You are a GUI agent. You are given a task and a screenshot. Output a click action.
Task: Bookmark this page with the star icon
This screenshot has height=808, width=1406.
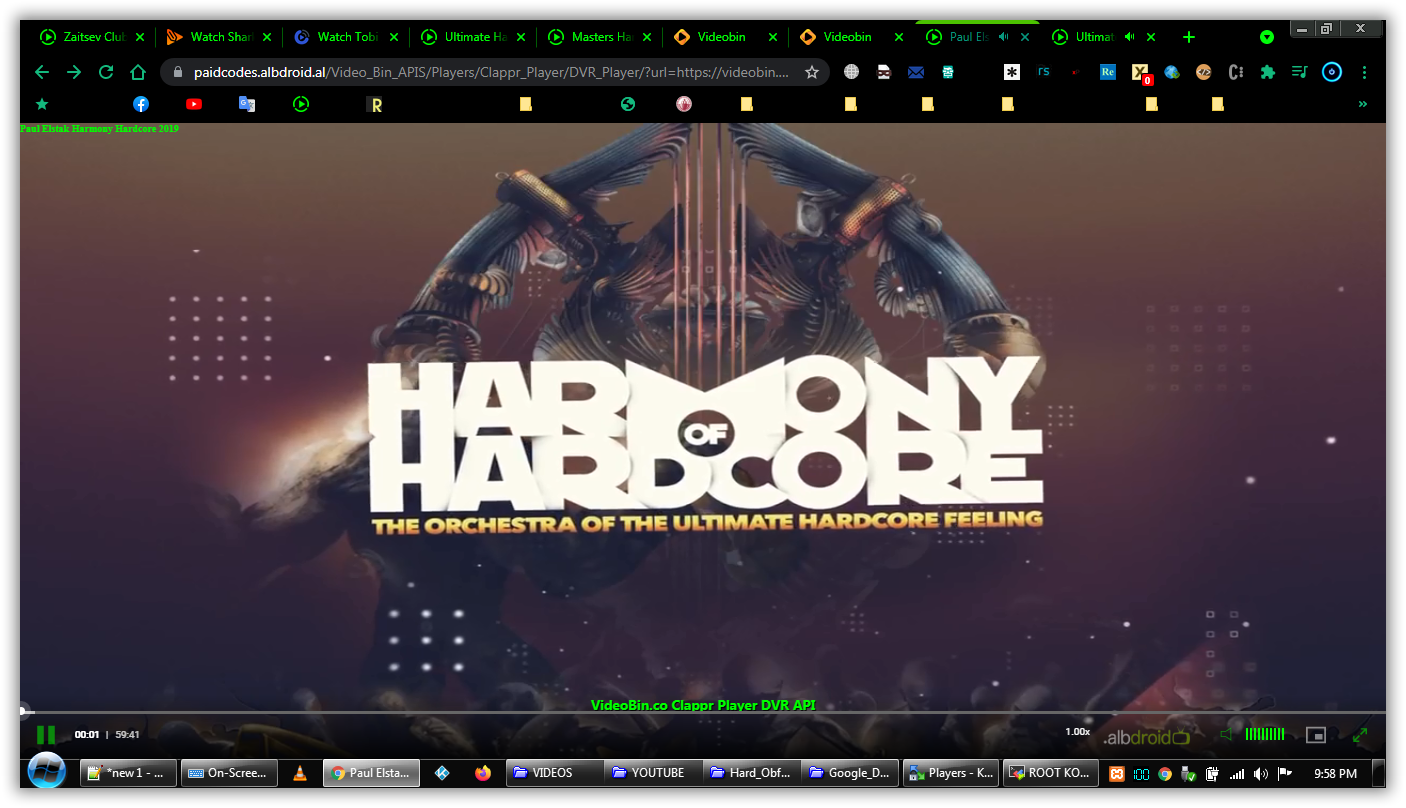click(812, 72)
